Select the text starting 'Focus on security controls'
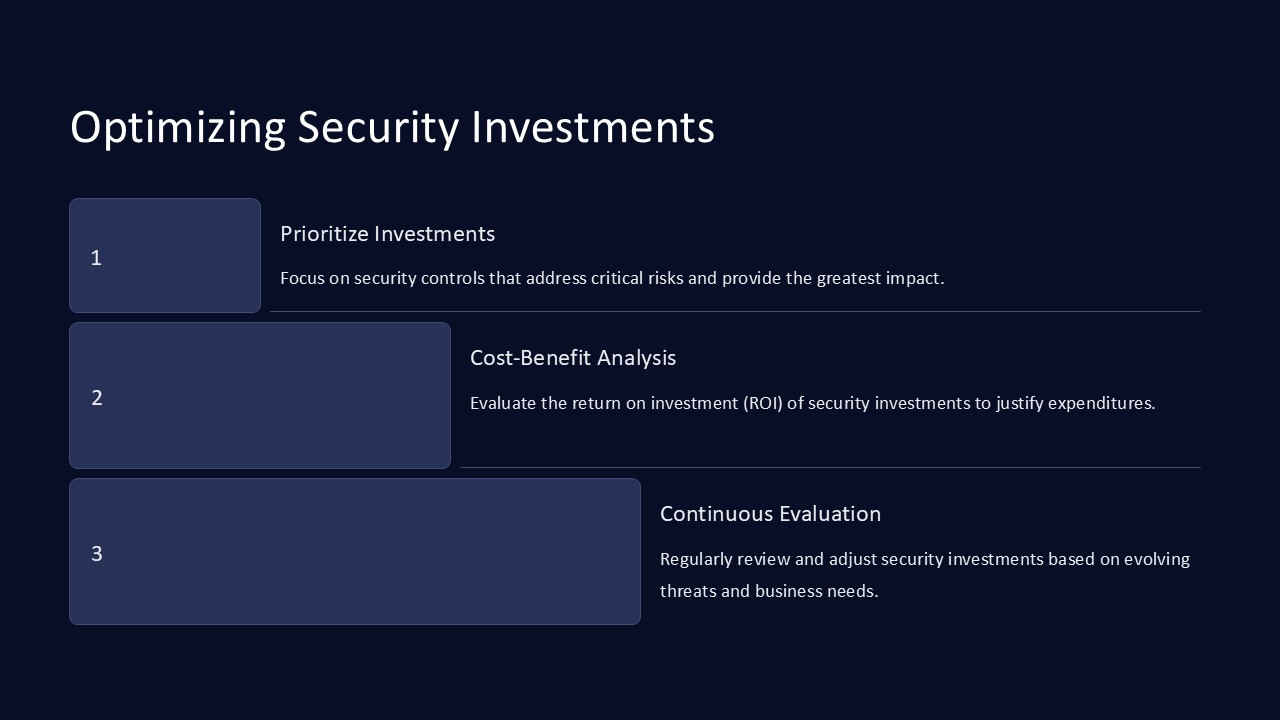1280x720 pixels. 612,278
